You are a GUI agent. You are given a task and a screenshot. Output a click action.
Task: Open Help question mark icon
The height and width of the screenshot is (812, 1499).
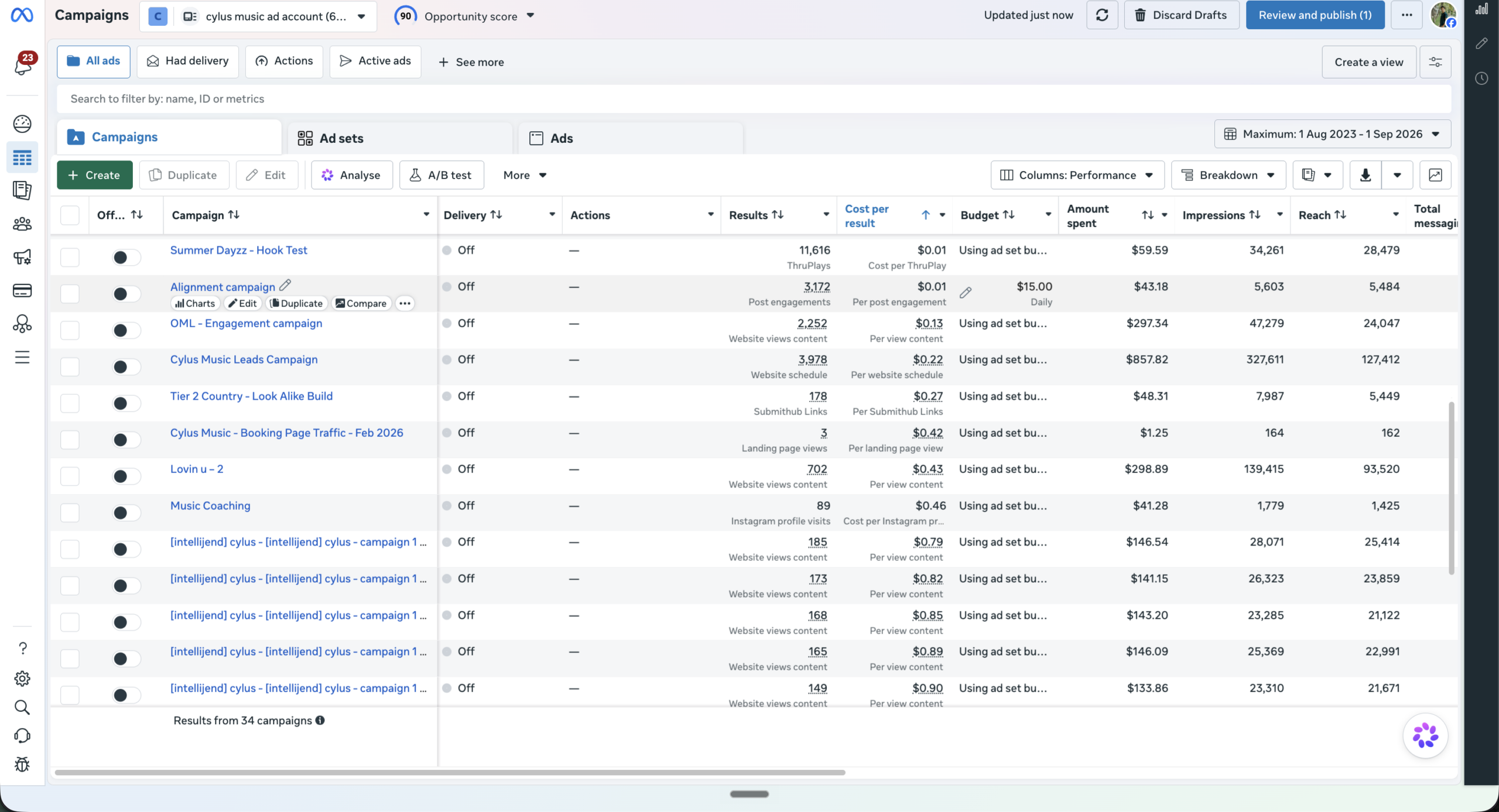(22, 648)
